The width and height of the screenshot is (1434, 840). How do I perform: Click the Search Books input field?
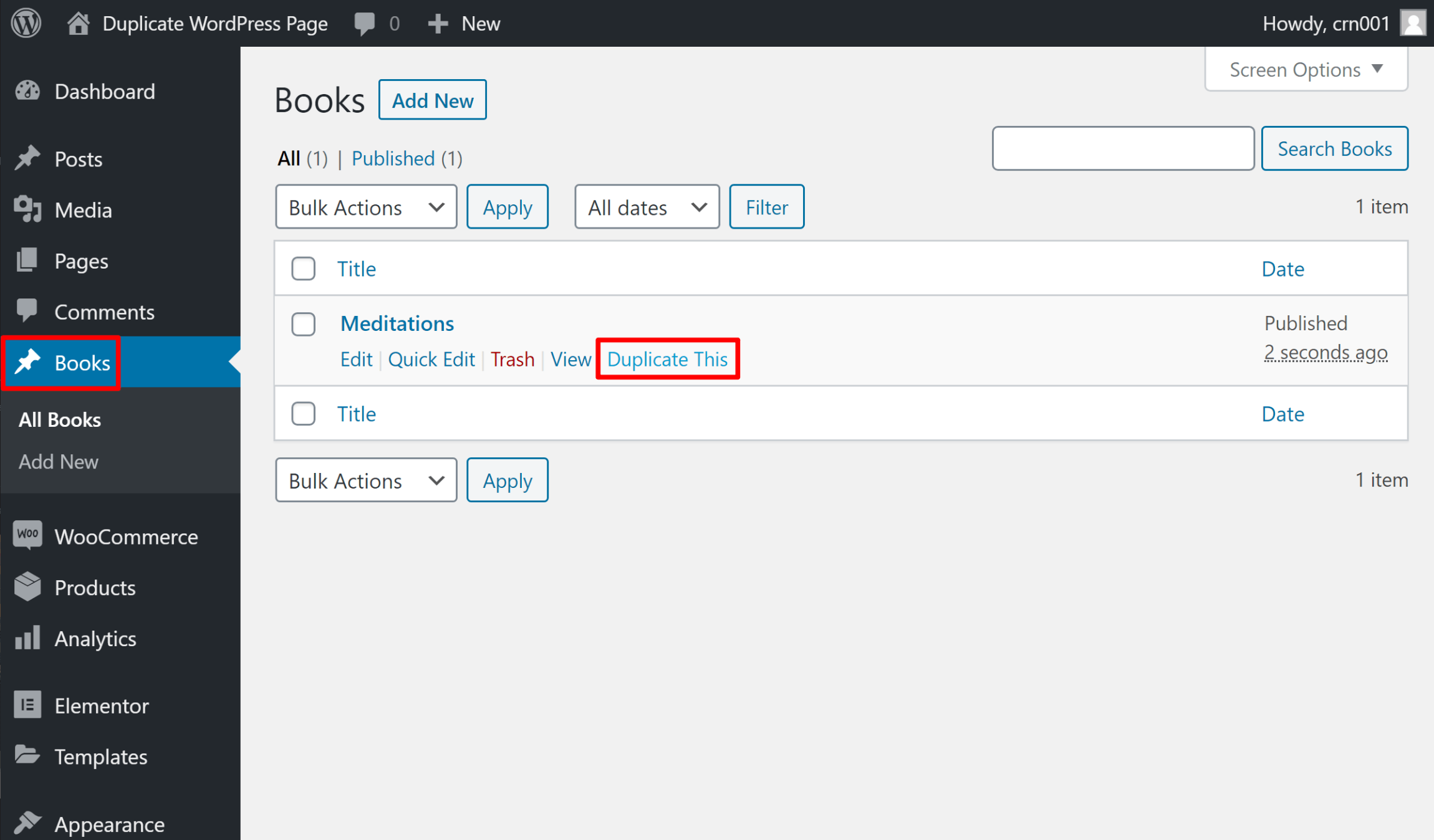tap(1122, 148)
